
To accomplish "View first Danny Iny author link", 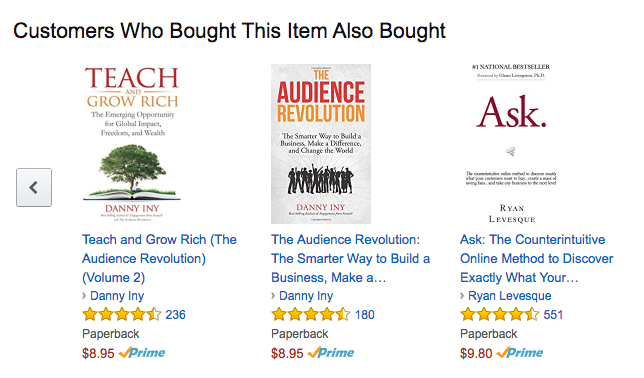I will [117, 296].
